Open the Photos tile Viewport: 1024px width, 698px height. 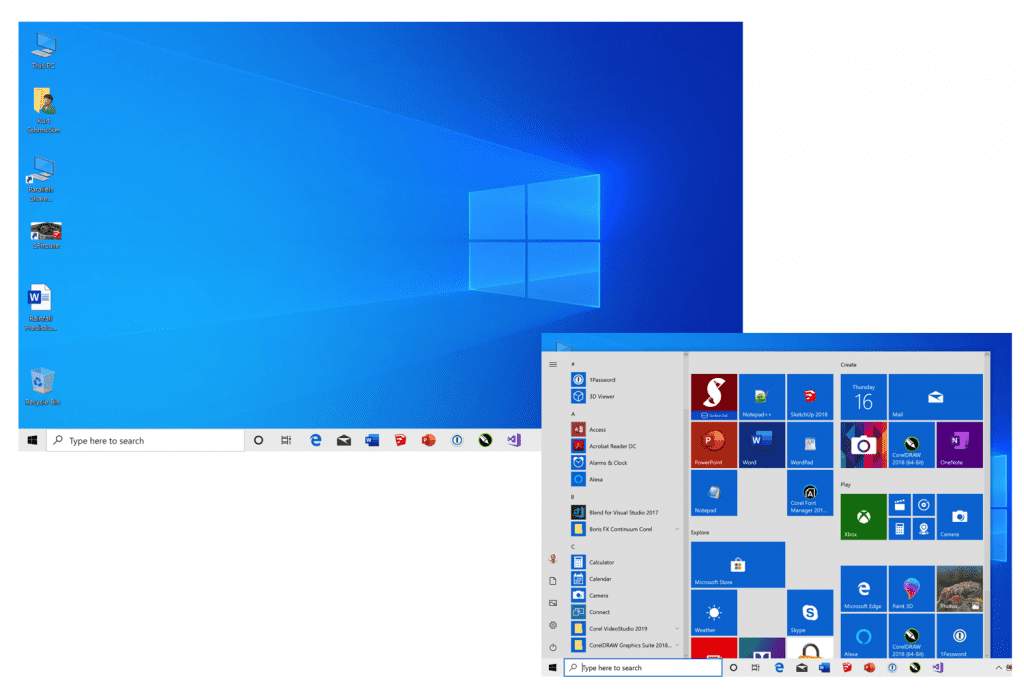(959, 588)
